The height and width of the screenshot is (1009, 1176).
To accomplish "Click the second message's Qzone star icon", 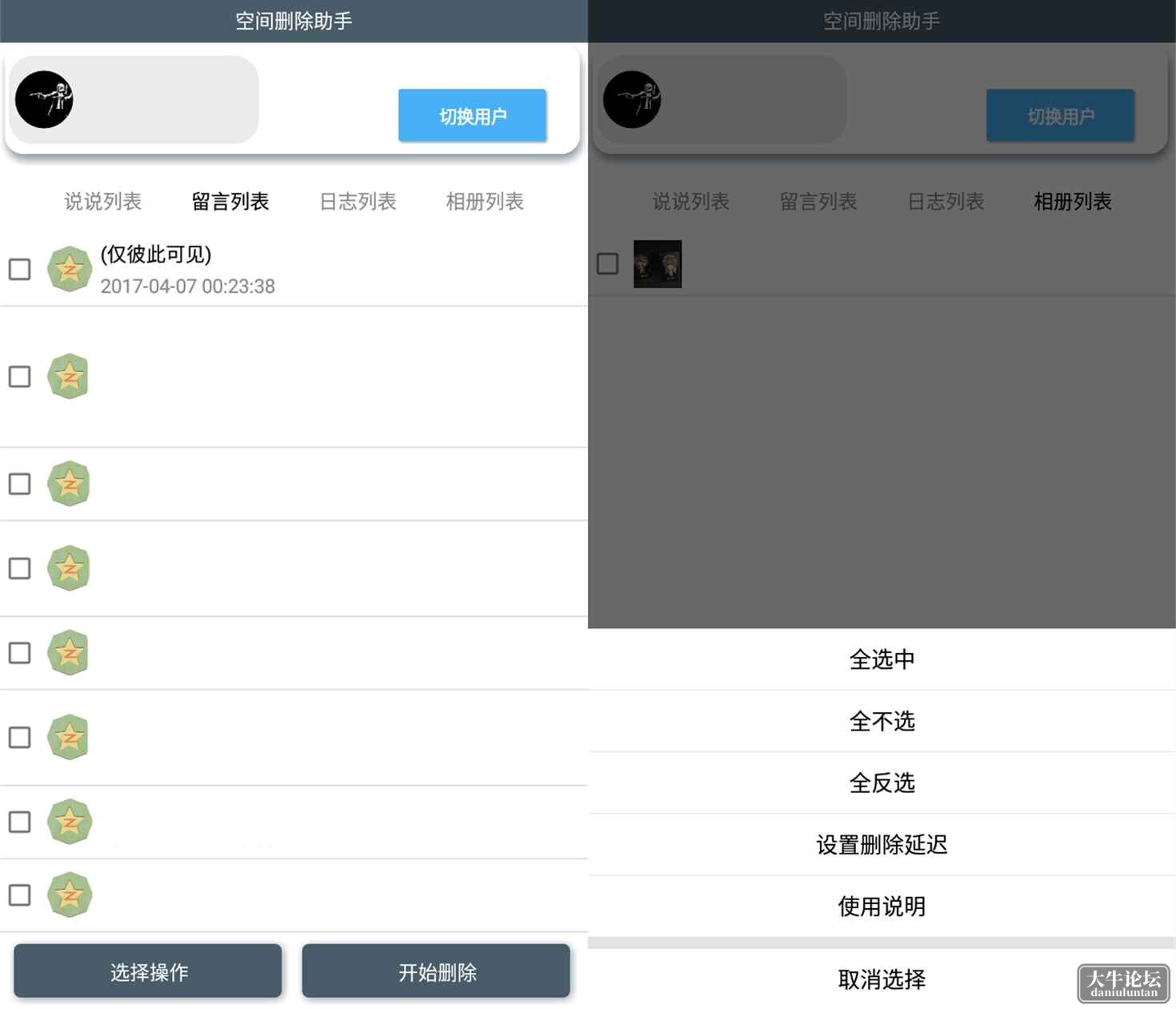I will 69,376.
